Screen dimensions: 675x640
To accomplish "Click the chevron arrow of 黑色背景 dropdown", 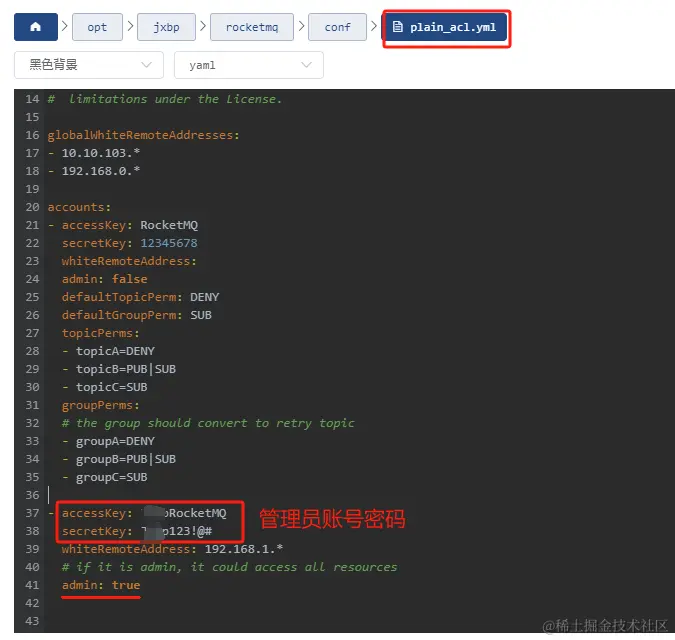I will tap(146, 65).
